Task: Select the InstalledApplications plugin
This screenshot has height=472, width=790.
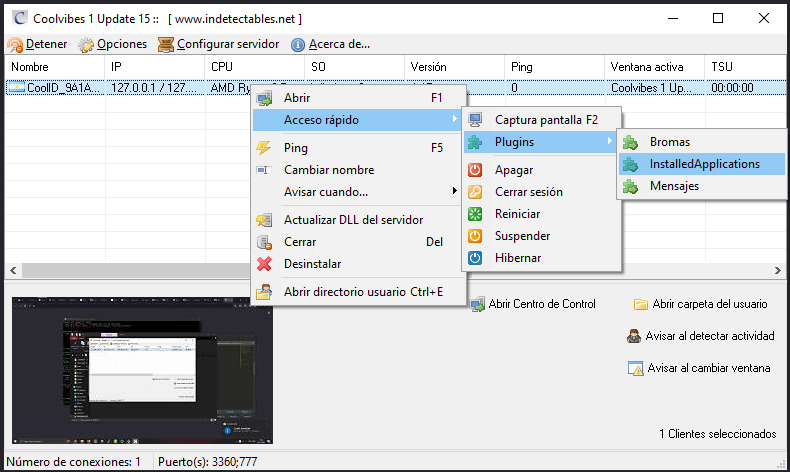Action: point(704,164)
